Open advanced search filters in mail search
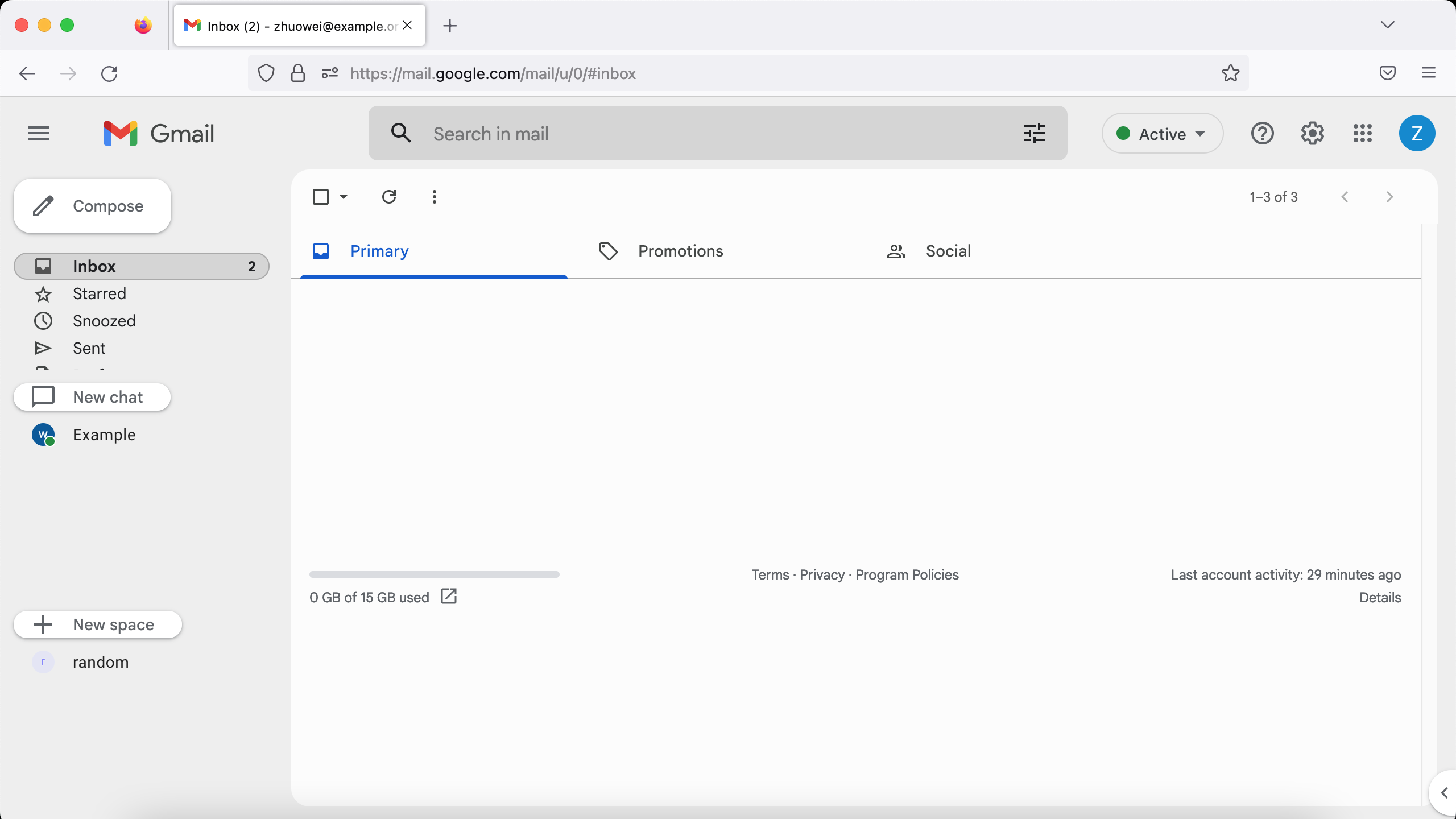The width and height of the screenshot is (1456, 819). 1033,133
